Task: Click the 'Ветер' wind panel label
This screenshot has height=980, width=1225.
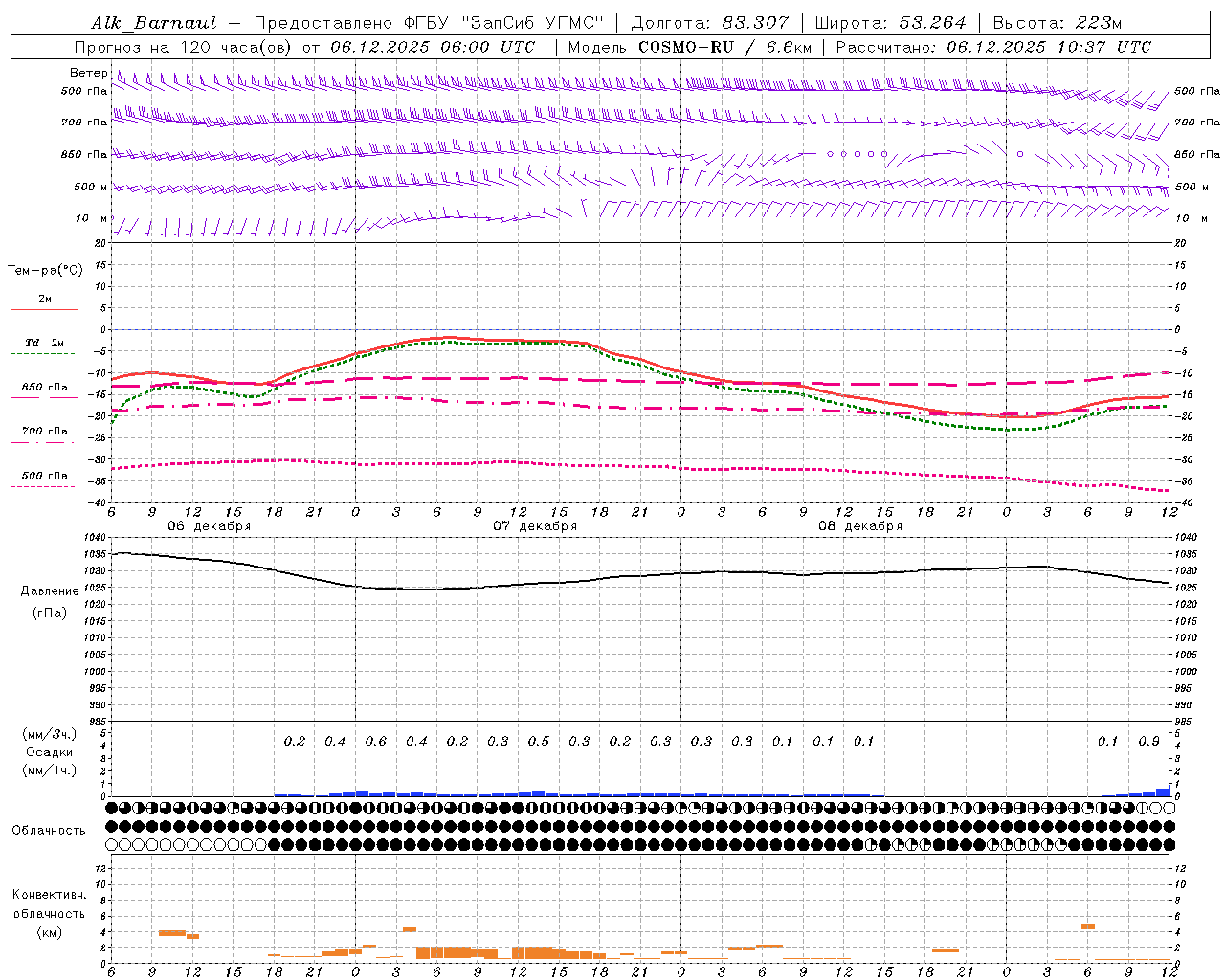Action: tap(88, 73)
